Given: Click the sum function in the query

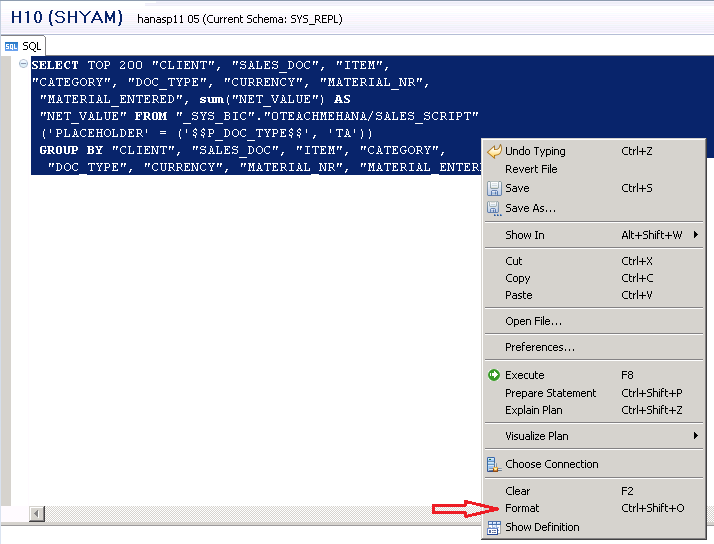Looking at the screenshot, I should 211,99.
